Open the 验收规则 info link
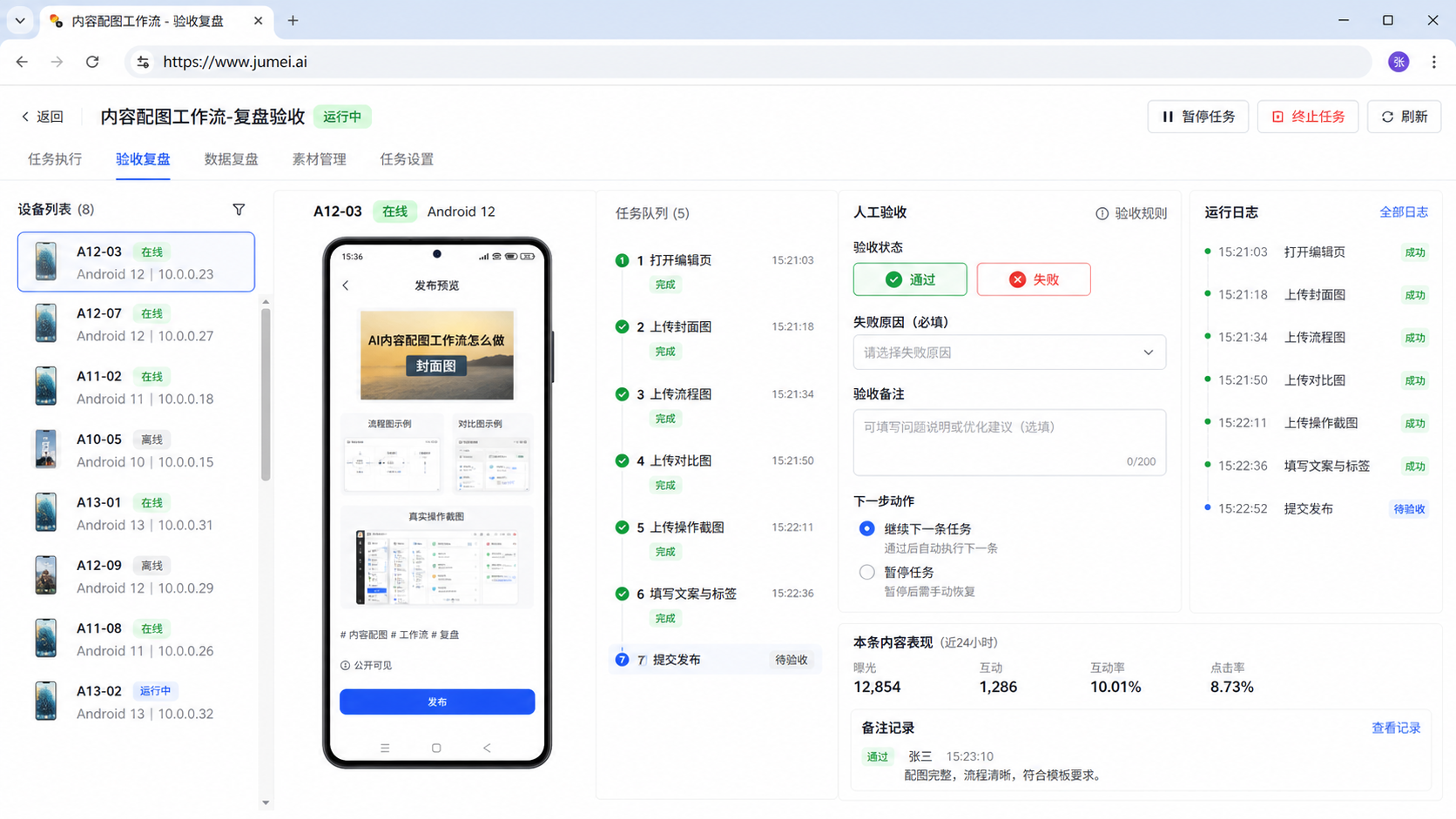 click(x=1130, y=213)
